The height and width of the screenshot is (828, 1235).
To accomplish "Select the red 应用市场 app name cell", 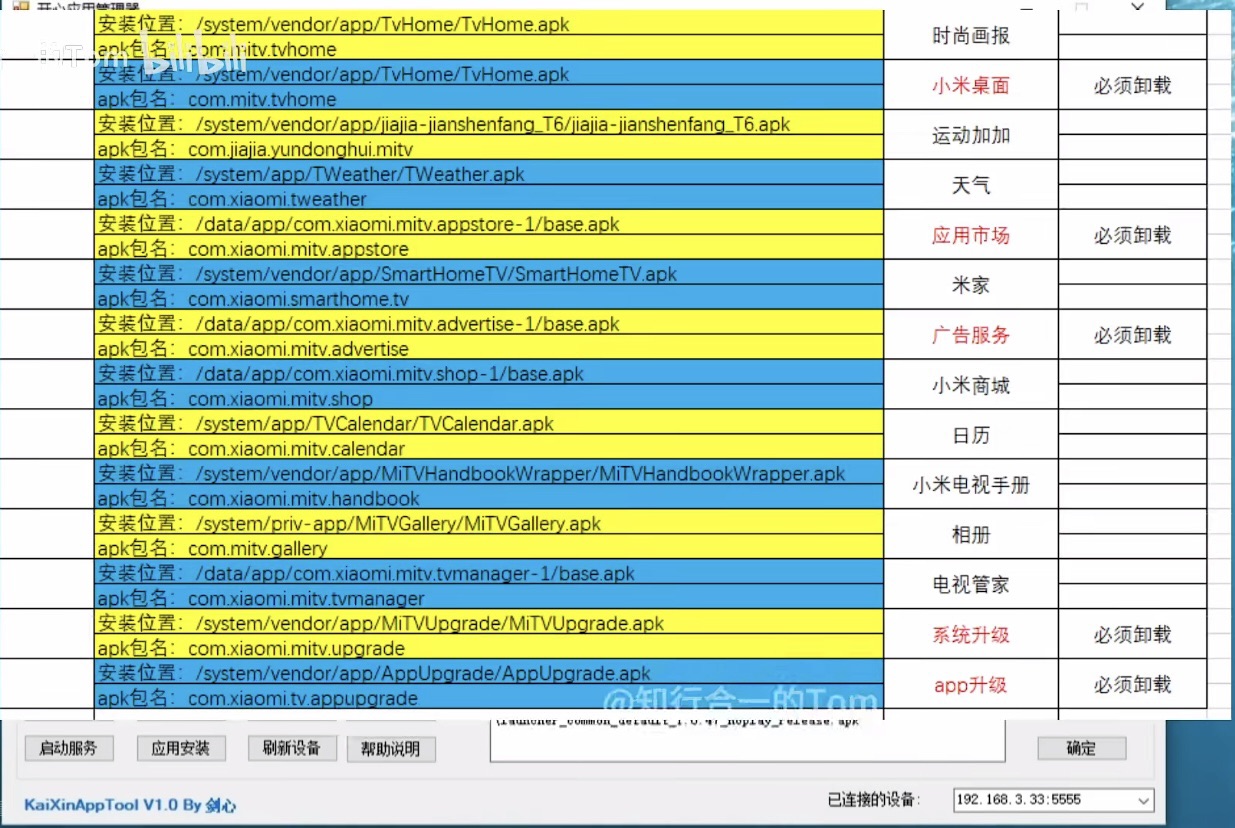I will [971, 235].
